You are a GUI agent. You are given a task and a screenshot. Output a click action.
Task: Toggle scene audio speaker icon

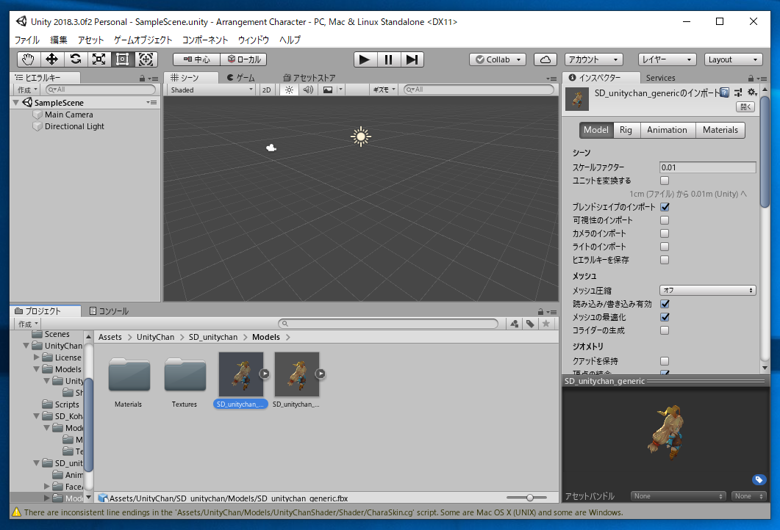(308, 90)
